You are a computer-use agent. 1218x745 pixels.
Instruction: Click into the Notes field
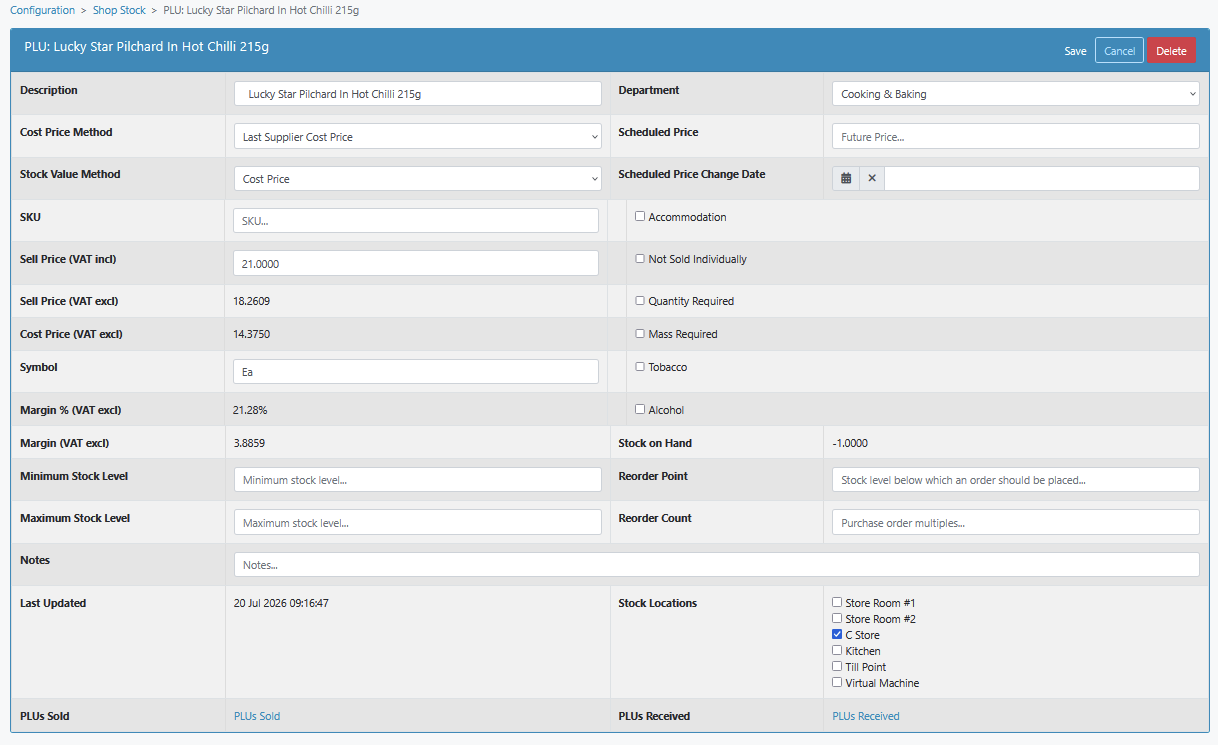716,564
